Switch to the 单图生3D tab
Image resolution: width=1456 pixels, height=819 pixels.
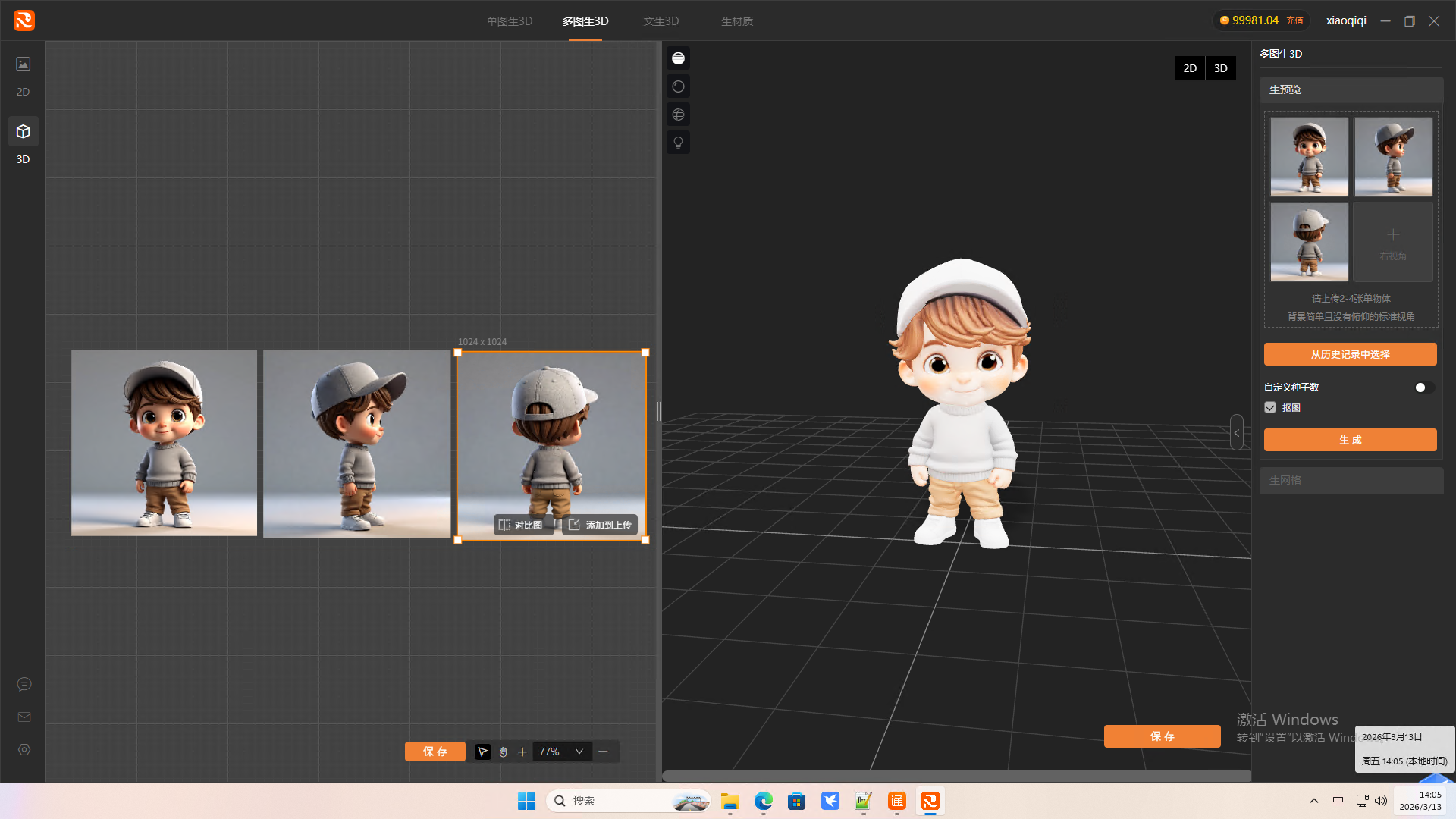pos(509,21)
